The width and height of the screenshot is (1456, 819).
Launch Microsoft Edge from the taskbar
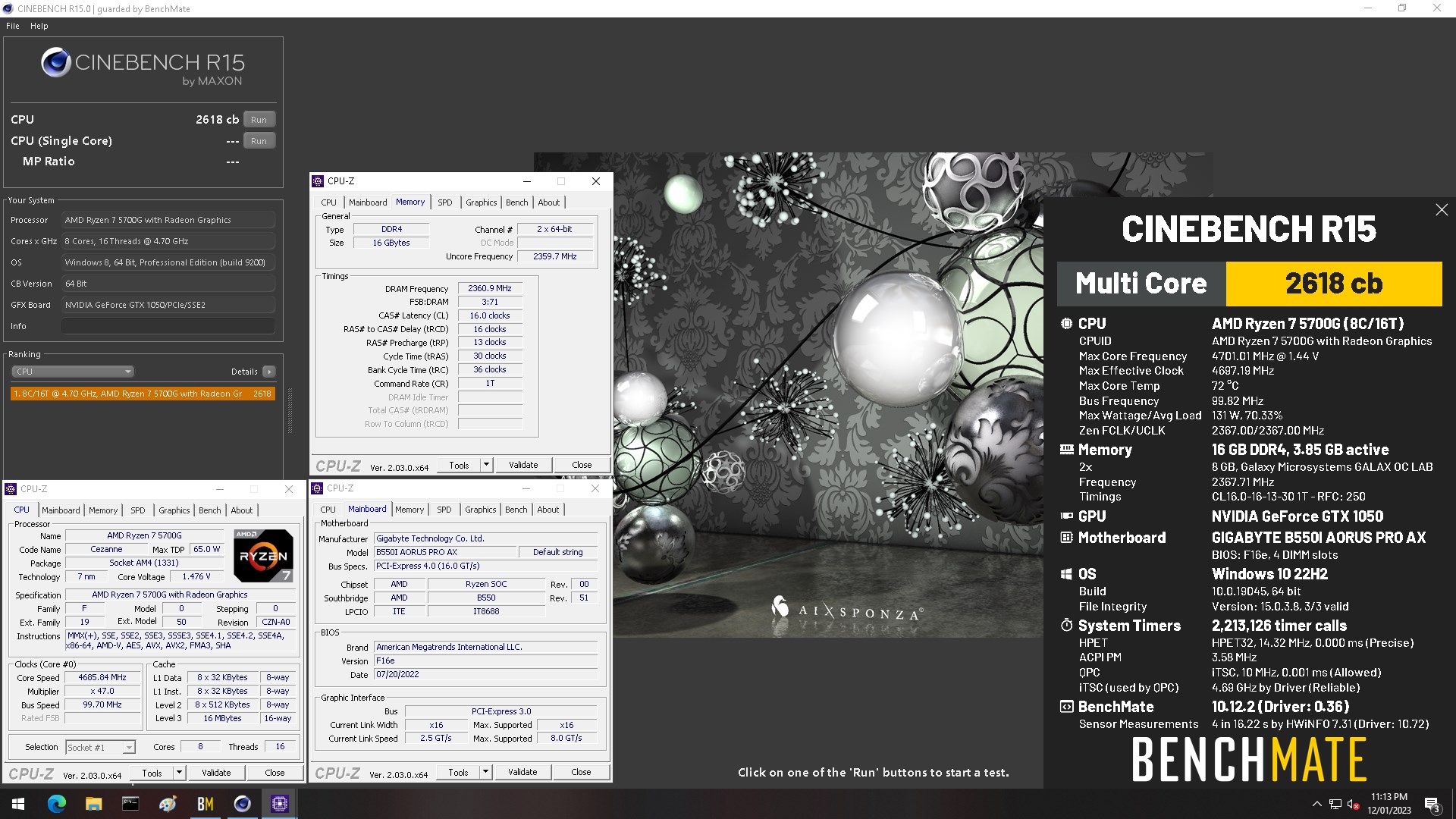tap(57, 804)
